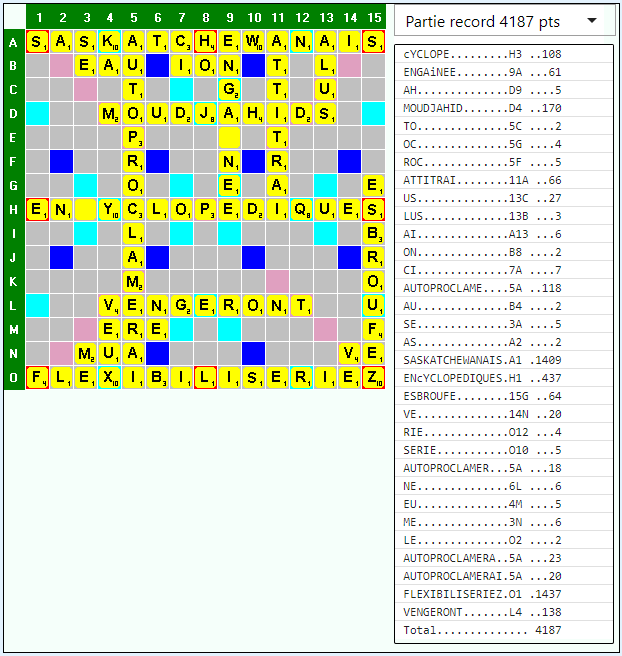The image size is (622, 656).
Task: Click the column 8 header
Action: pyautogui.click(x=205, y=17)
